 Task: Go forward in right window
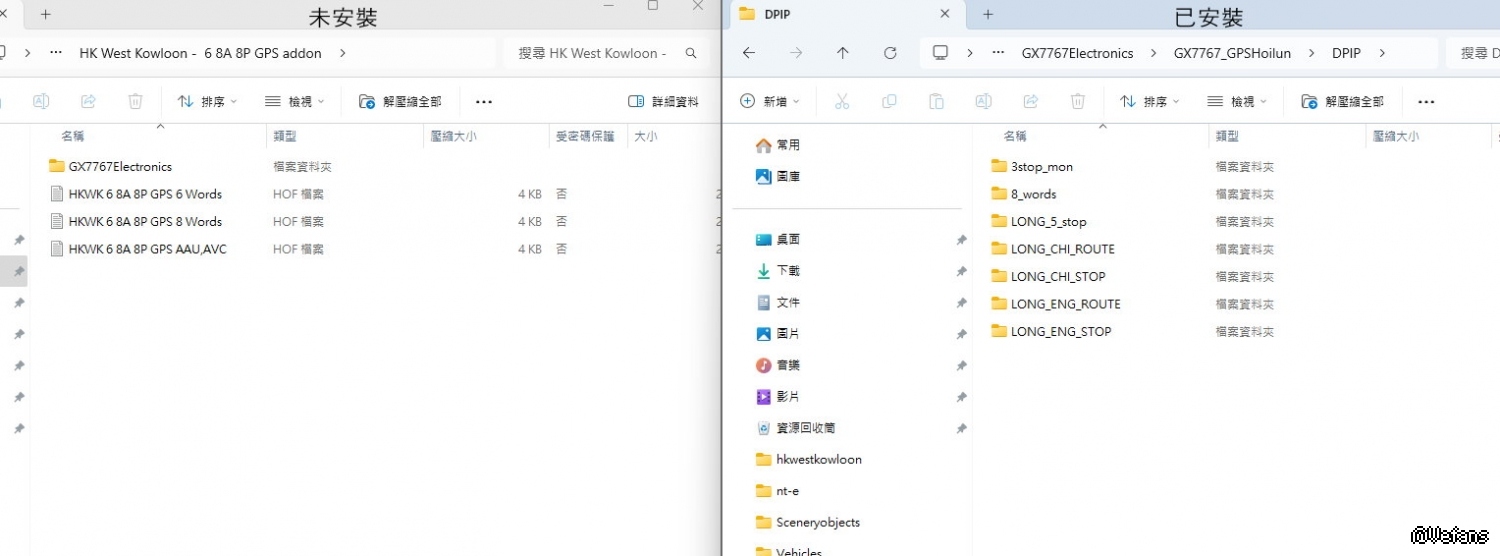[x=796, y=53]
